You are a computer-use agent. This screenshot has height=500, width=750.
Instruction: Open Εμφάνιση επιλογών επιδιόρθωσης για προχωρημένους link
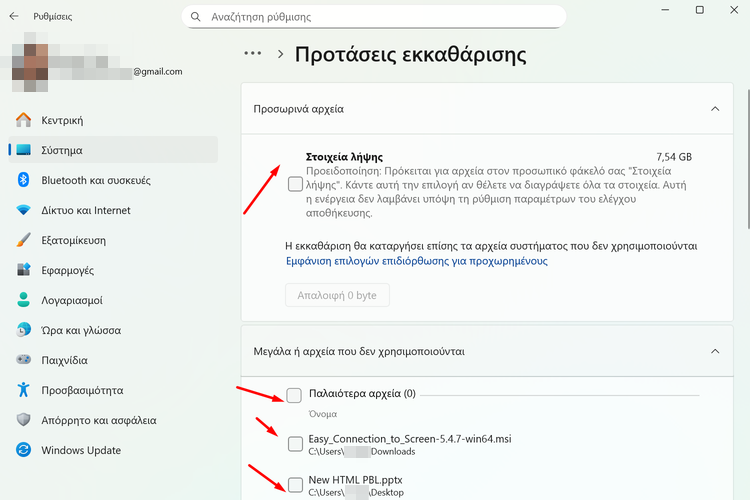pyautogui.click(x=416, y=262)
